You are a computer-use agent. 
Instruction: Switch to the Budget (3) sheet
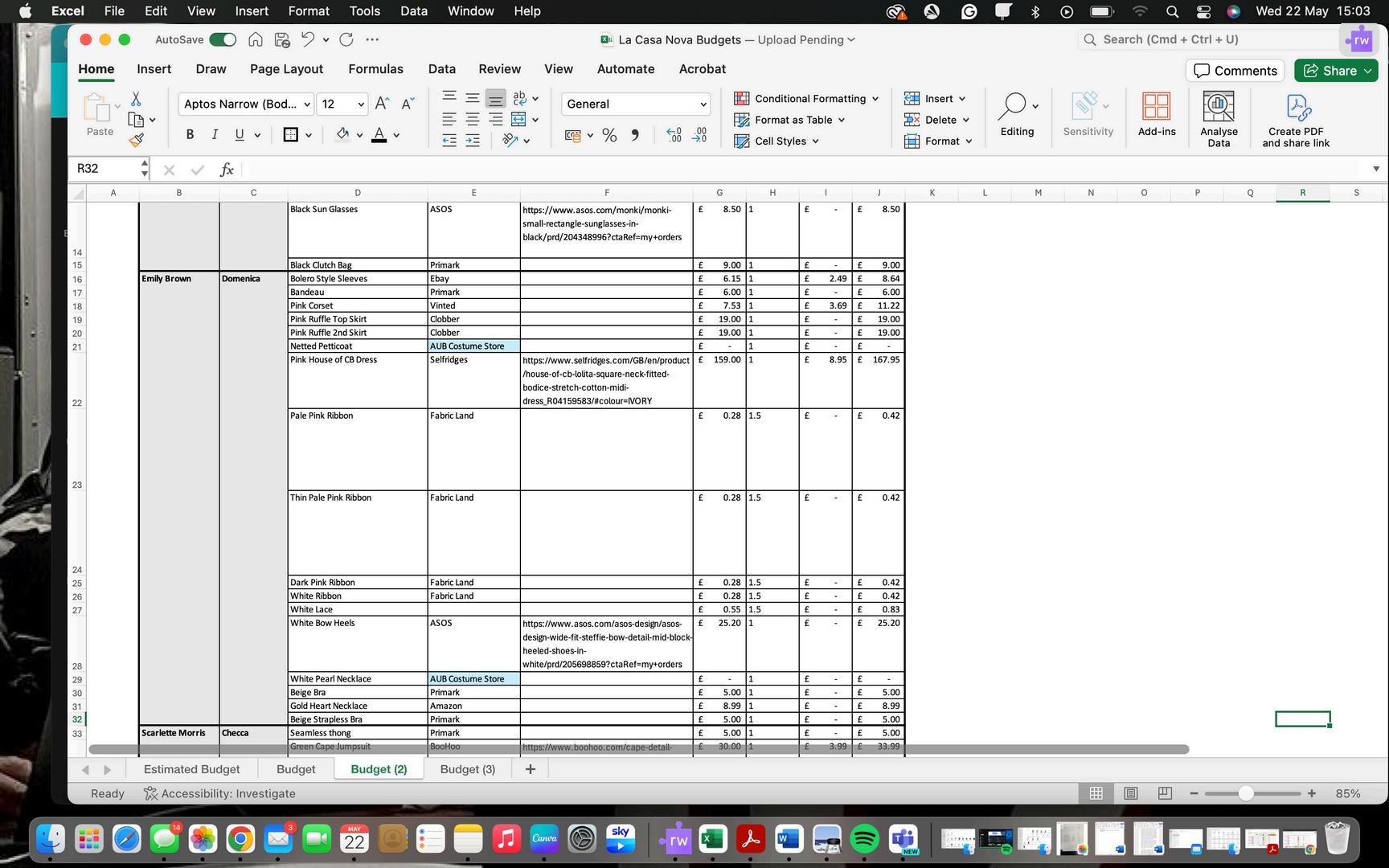pos(468,769)
